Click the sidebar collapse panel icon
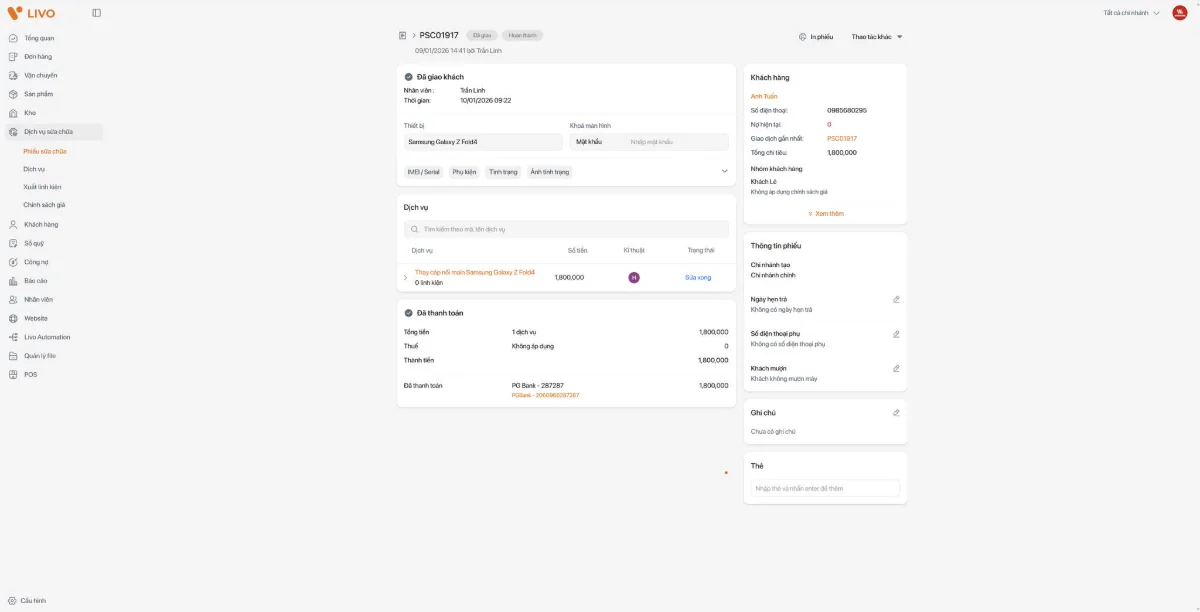This screenshot has height=612, width=1200. (96, 13)
